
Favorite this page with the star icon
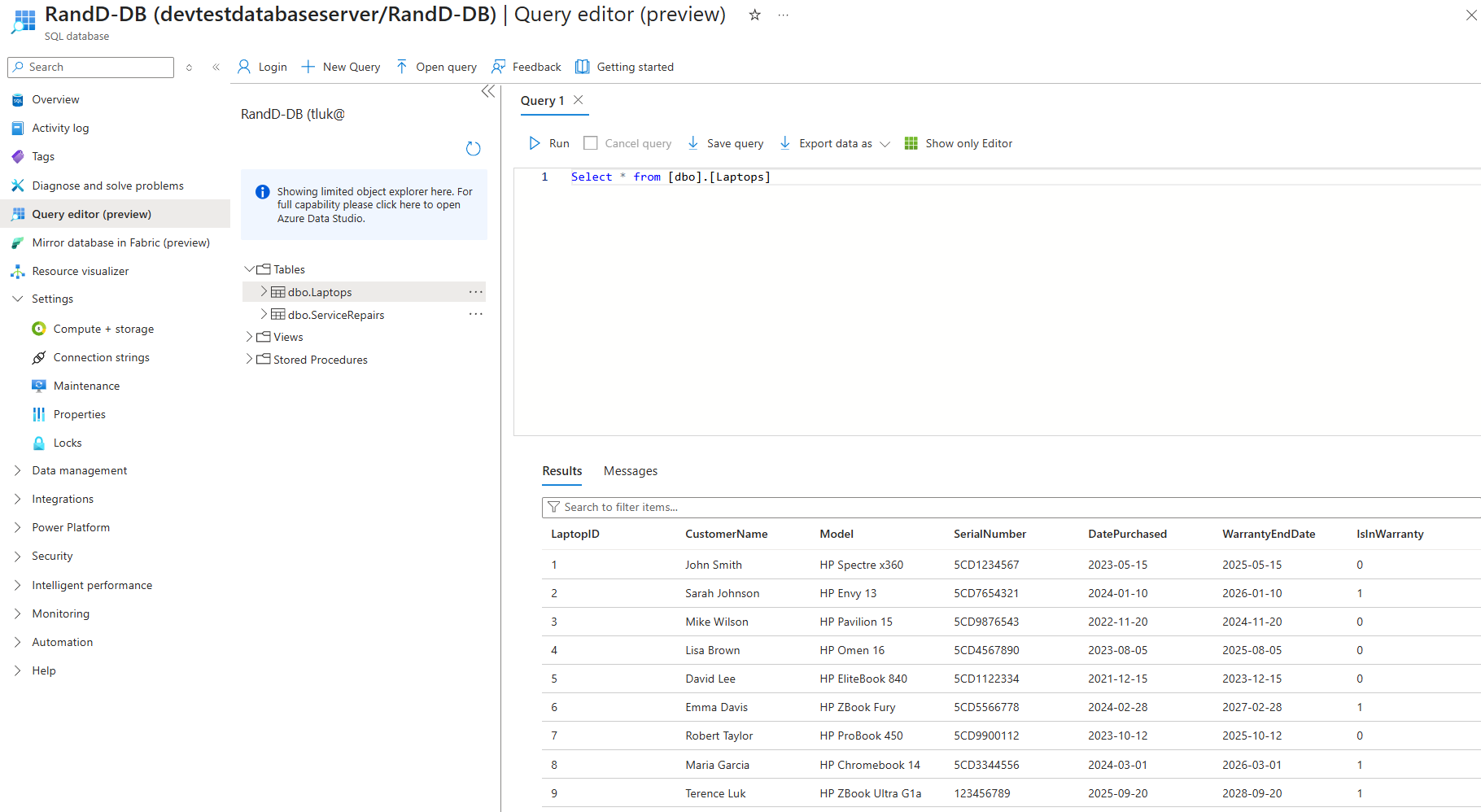coord(754,15)
